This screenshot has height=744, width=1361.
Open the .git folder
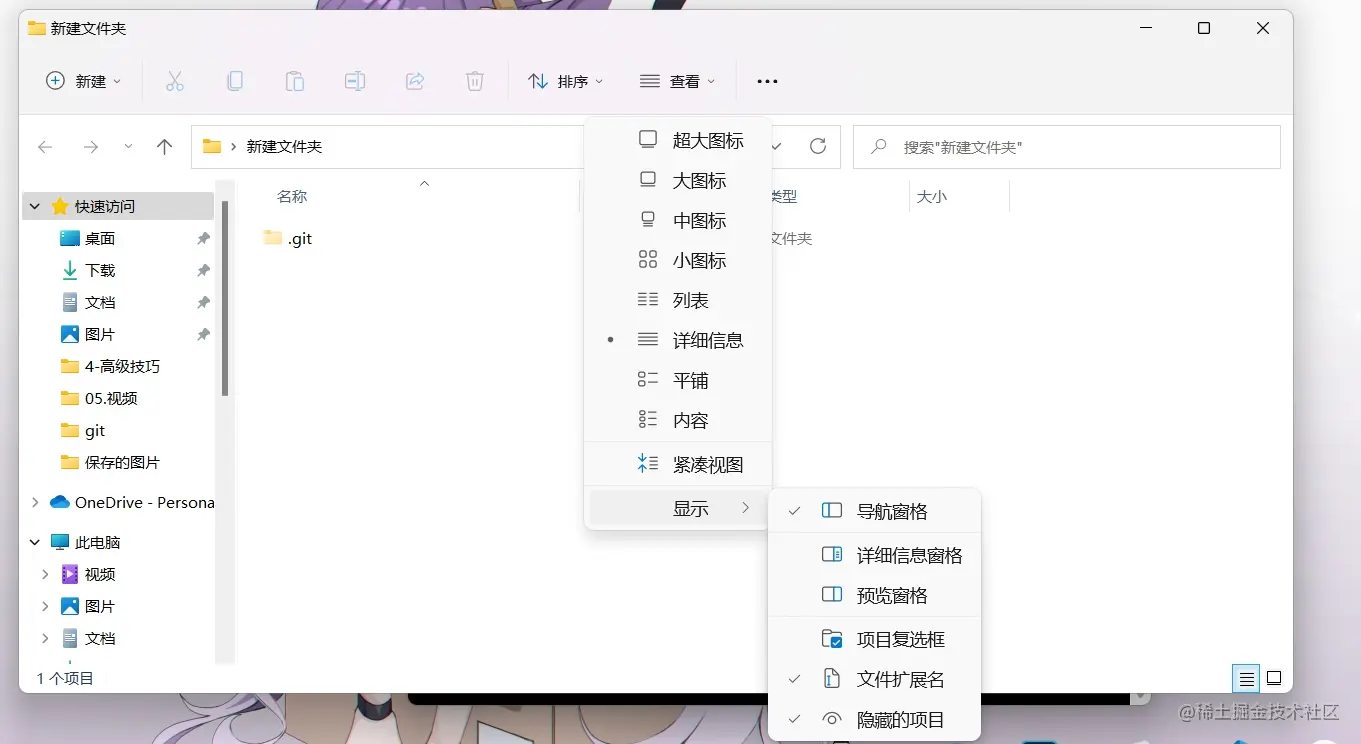(x=299, y=238)
